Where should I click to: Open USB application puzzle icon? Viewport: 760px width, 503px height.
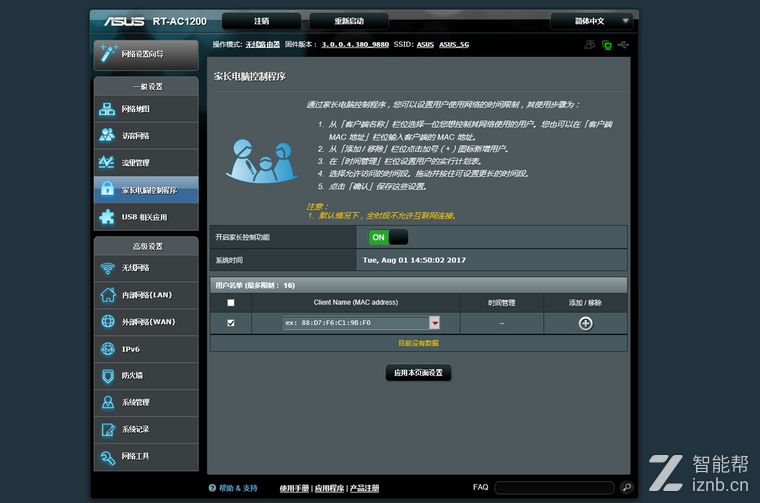[x=107, y=216]
